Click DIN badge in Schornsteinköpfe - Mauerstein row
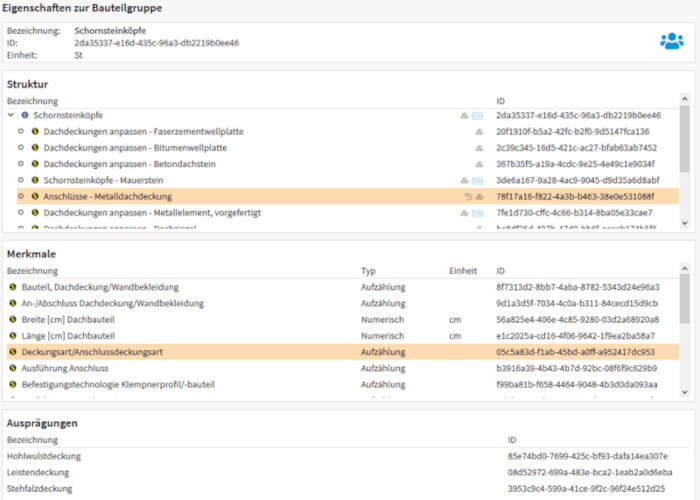Screen dimensions: 700x500 pyautogui.click(x=478, y=181)
